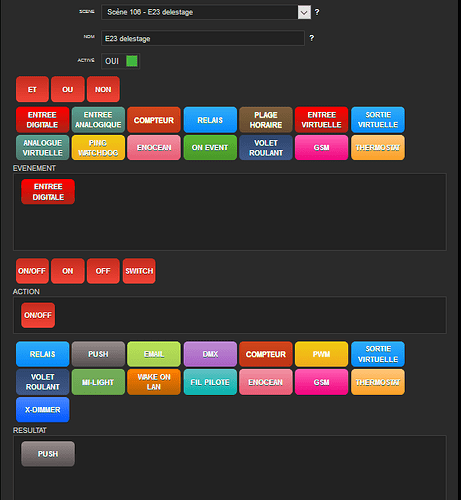This screenshot has width=461, height=500.
Task: Add the FIL PILOTE result tile
Action: pyautogui.click(x=210, y=382)
